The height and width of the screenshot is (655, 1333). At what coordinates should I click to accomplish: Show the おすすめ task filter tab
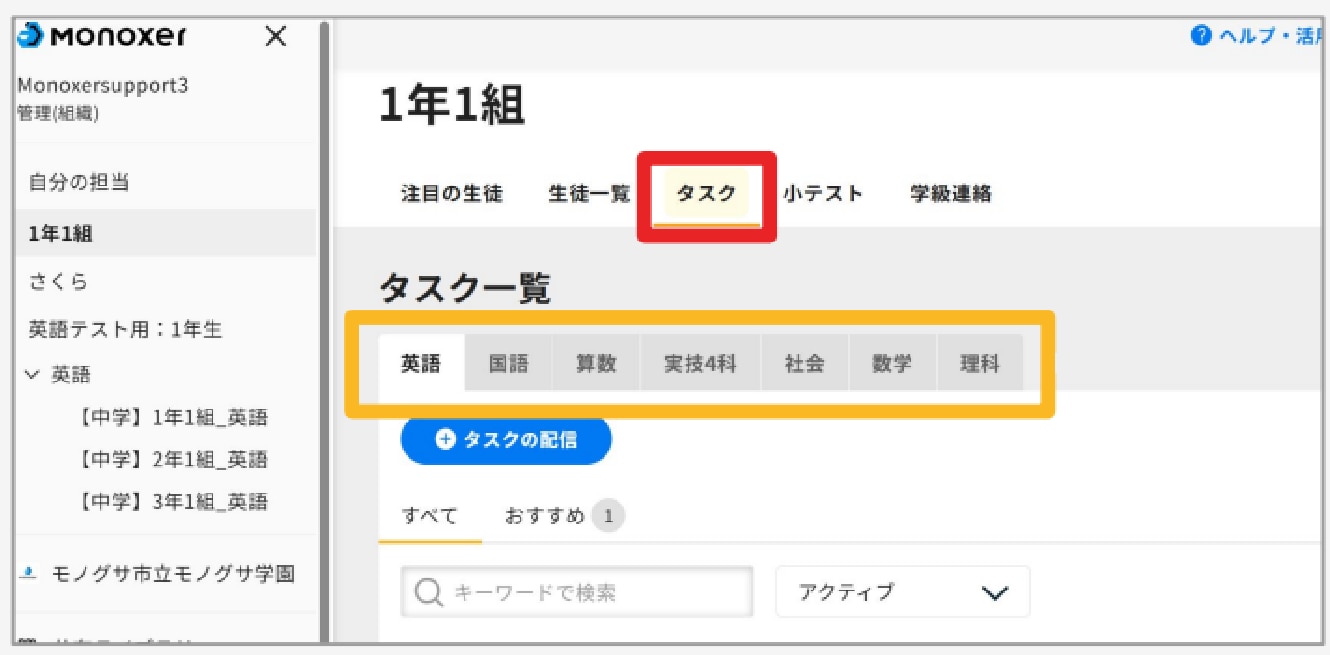click(x=565, y=517)
